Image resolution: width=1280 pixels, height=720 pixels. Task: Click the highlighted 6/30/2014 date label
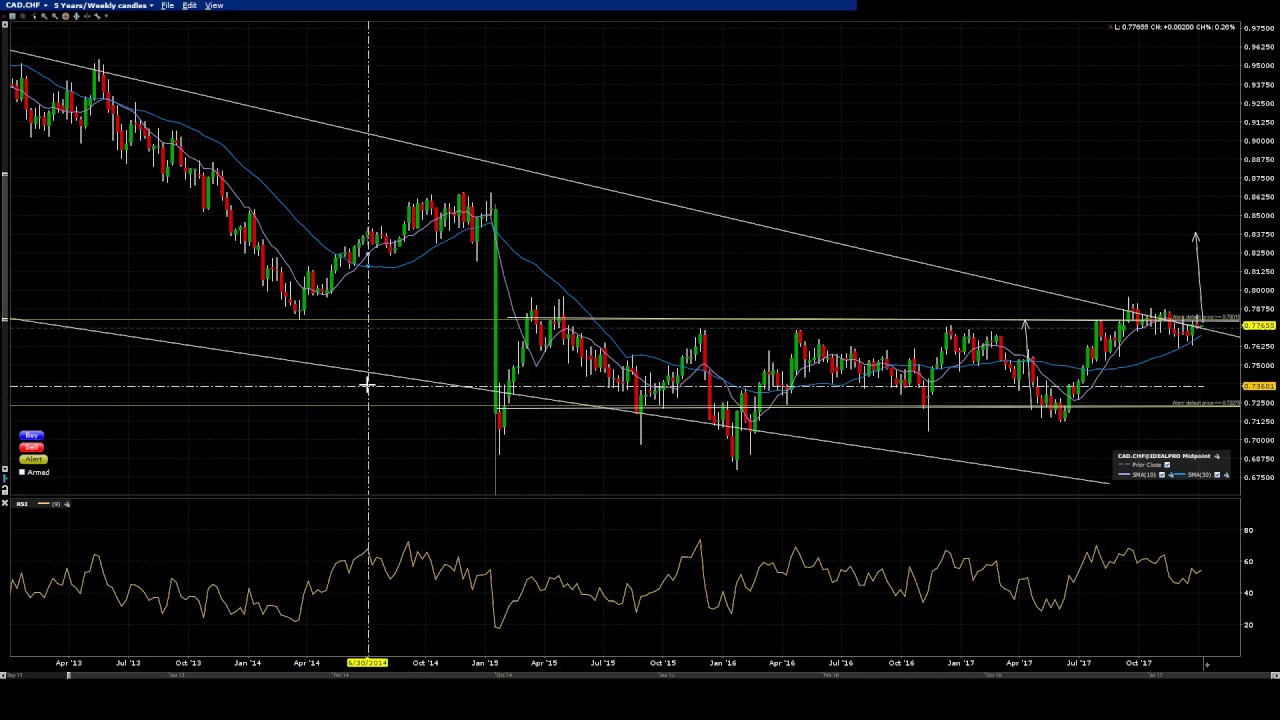(x=367, y=663)
